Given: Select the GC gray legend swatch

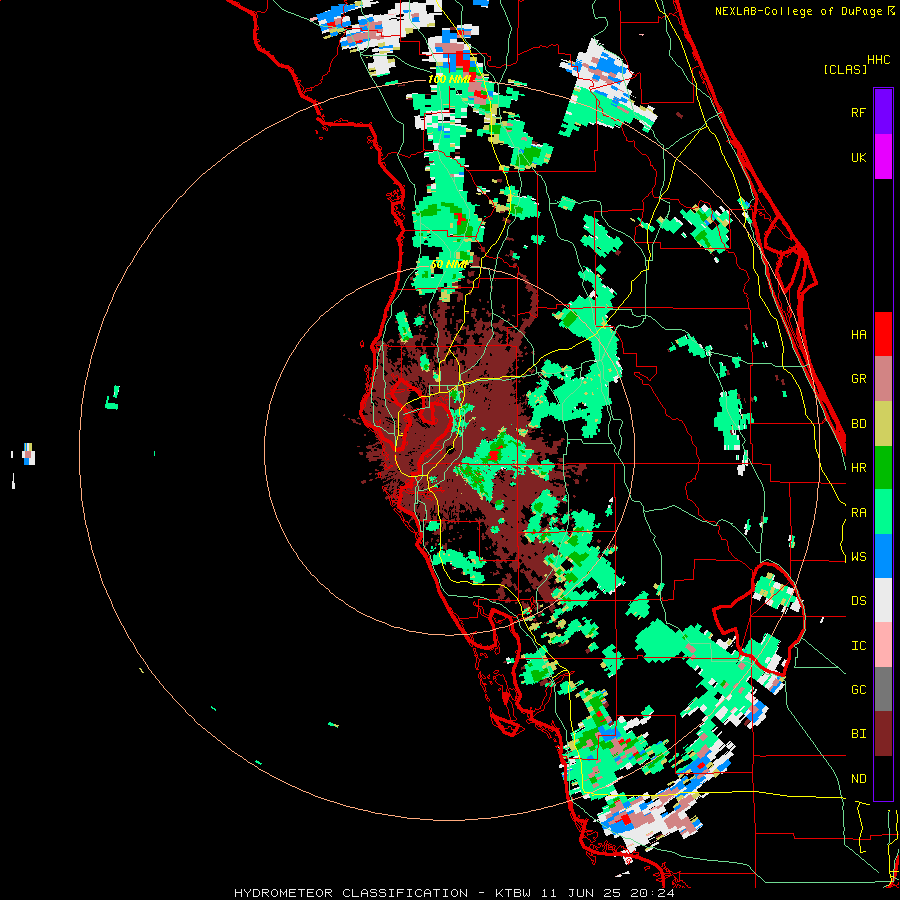Looking at the screenshot, I should (x=883, y=689).
